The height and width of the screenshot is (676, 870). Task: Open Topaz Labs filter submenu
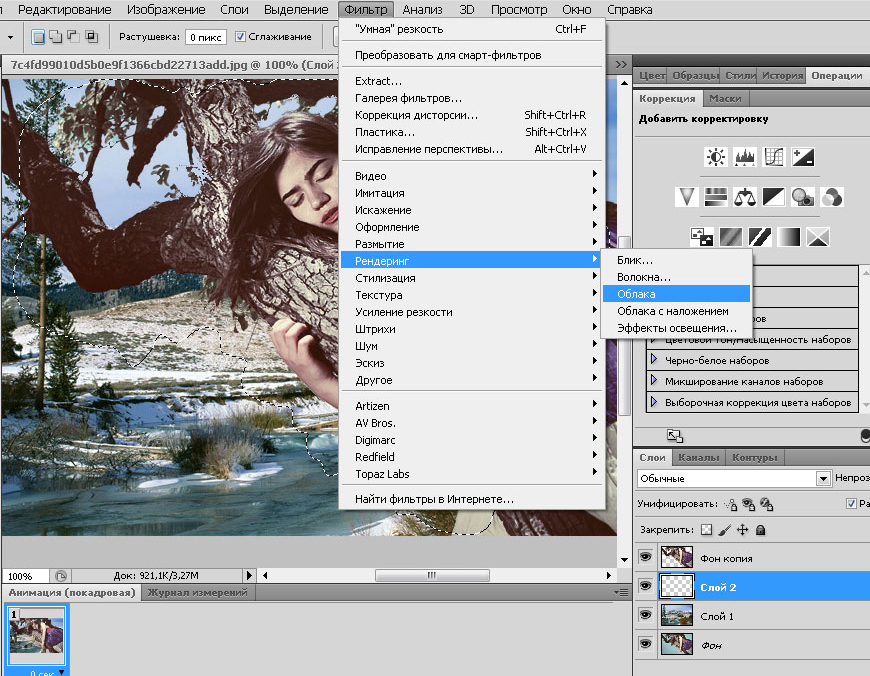(471, 474)
